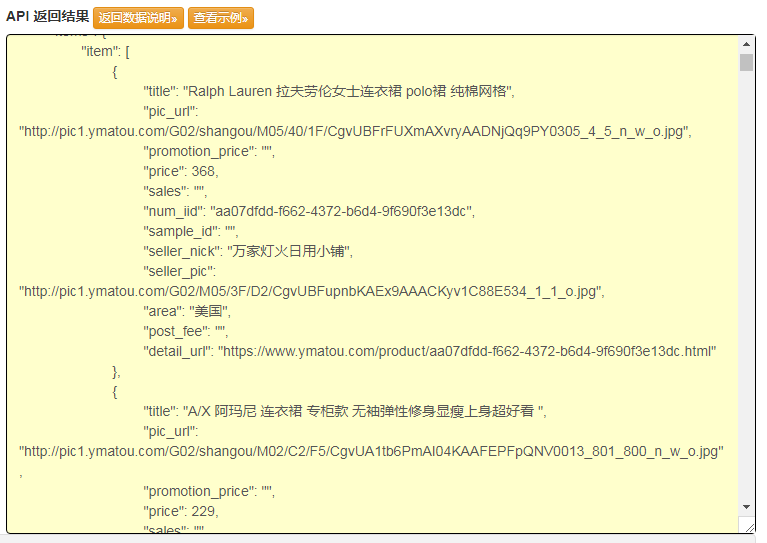The width and height of the screenshot is (767, 543).
Task: Click the "area": "美国" line
Action: coord(186,312)
